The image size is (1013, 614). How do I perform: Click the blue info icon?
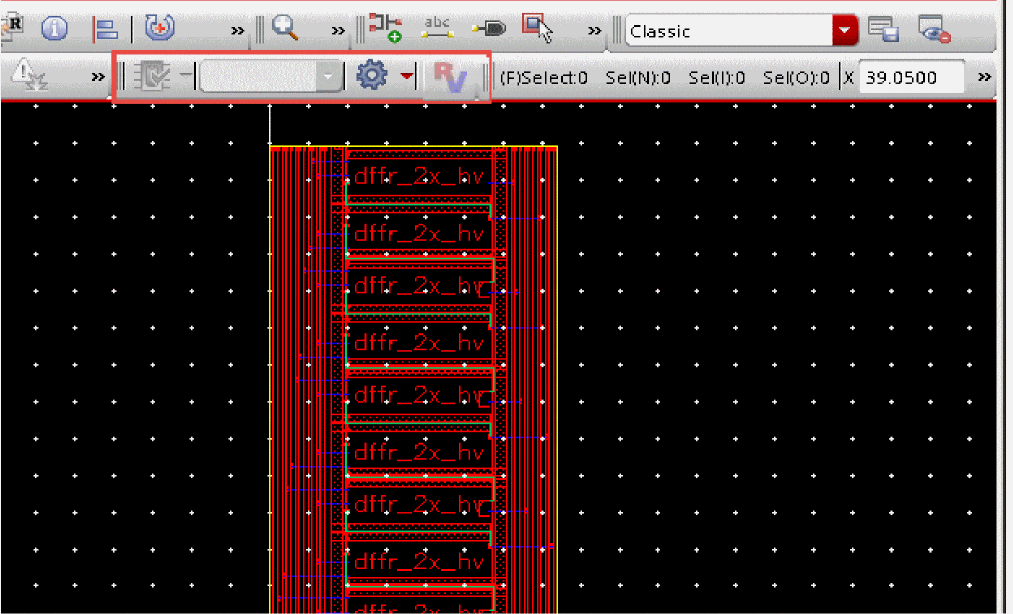coord(54,30)
